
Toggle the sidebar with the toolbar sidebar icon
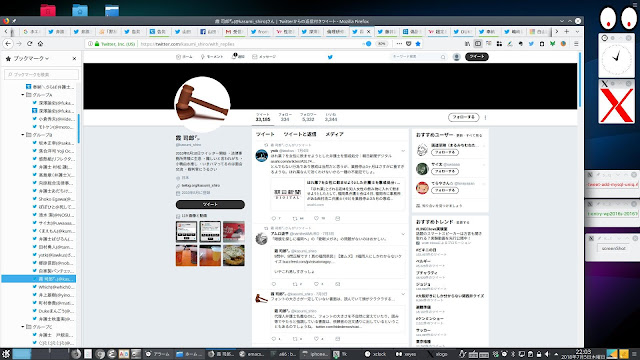[x=478, y=44]
